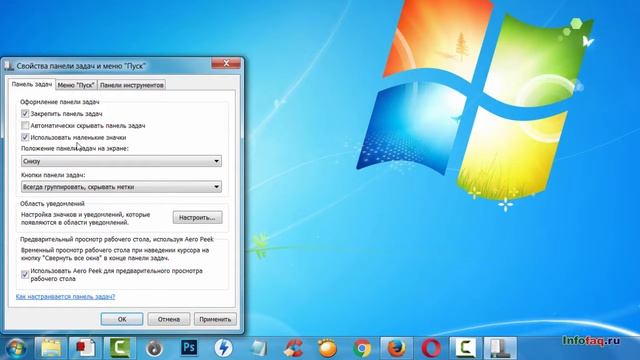This screenshot has width=640, height=360.
Task: Click the dialog title bar icon
Action: 9,66
